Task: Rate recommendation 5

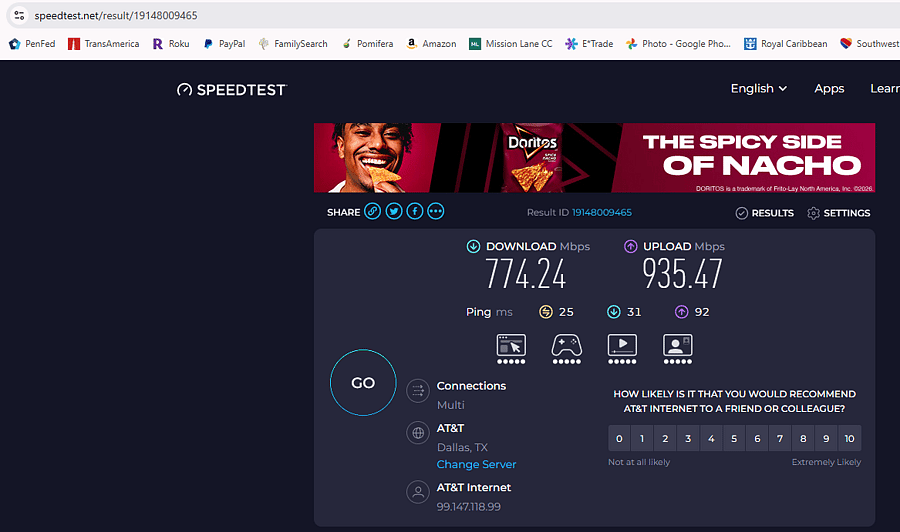Action: pos(734,438)
